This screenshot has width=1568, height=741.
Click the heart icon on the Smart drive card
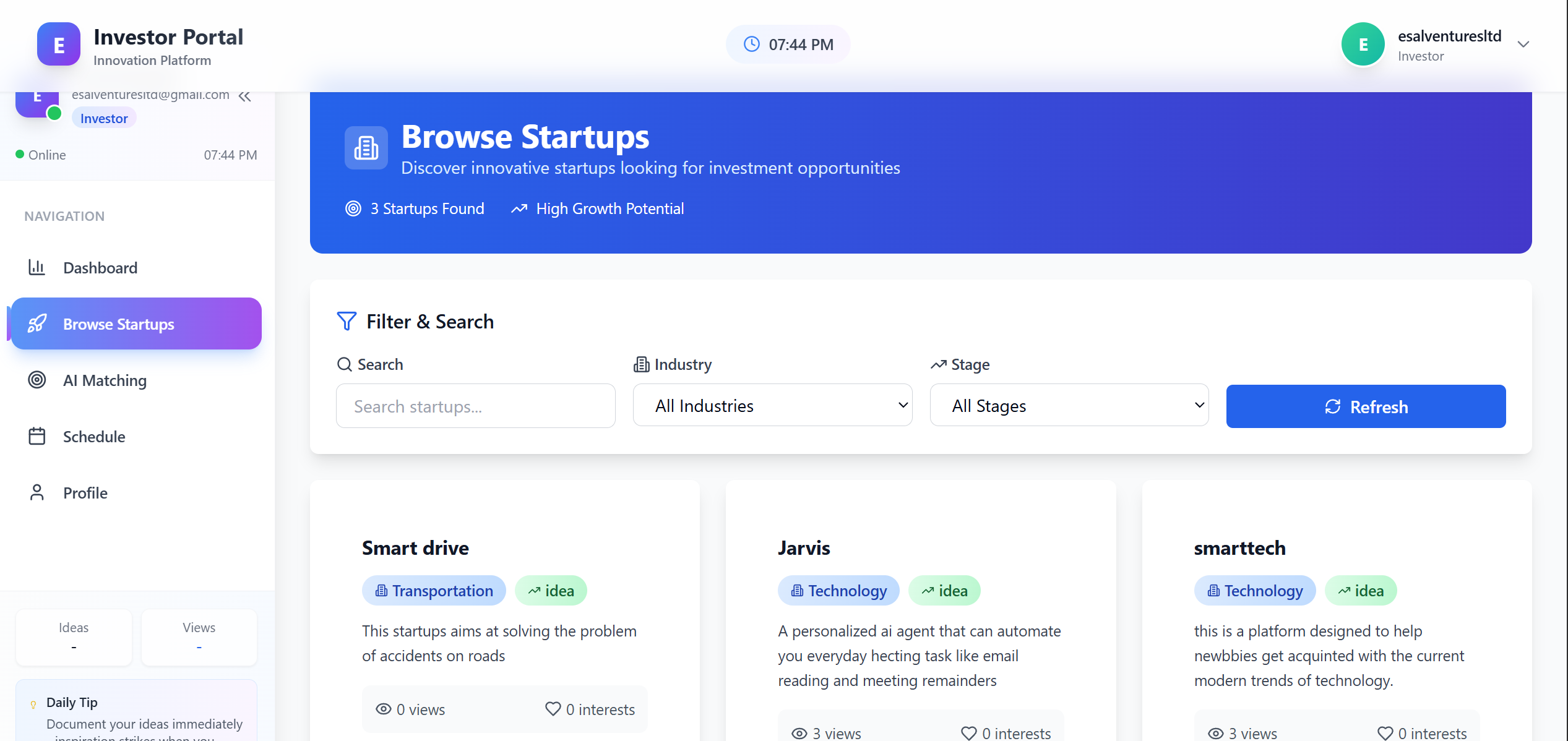[553, 709]
